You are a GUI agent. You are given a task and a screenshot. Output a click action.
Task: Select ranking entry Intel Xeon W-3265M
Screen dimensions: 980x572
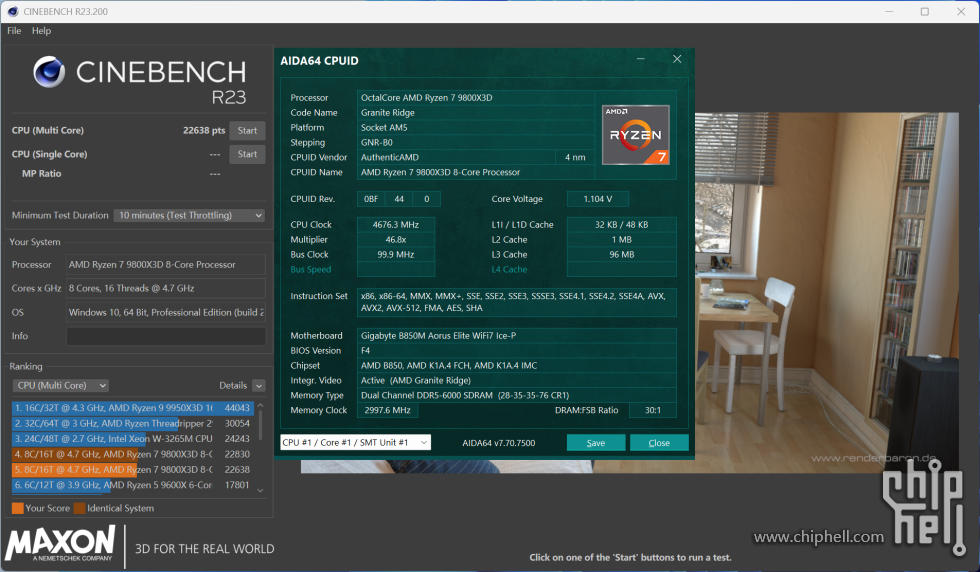pos(132,439)
